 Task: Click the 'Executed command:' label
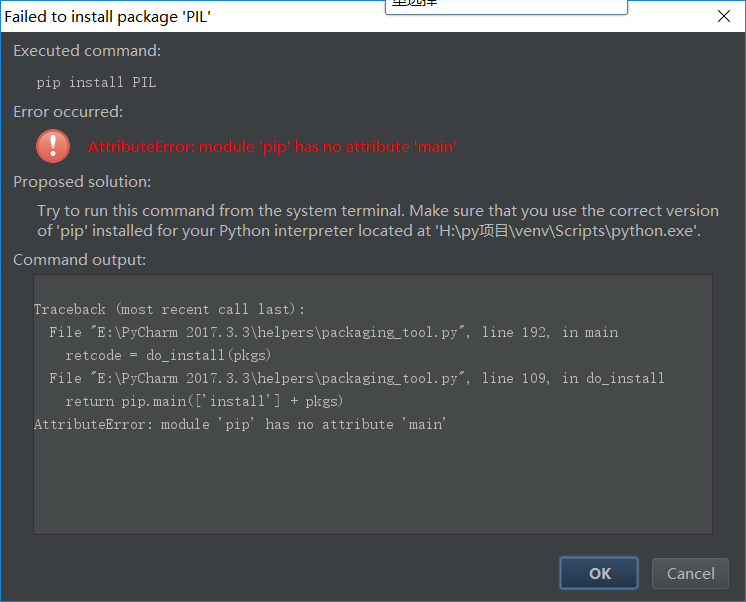87,51
